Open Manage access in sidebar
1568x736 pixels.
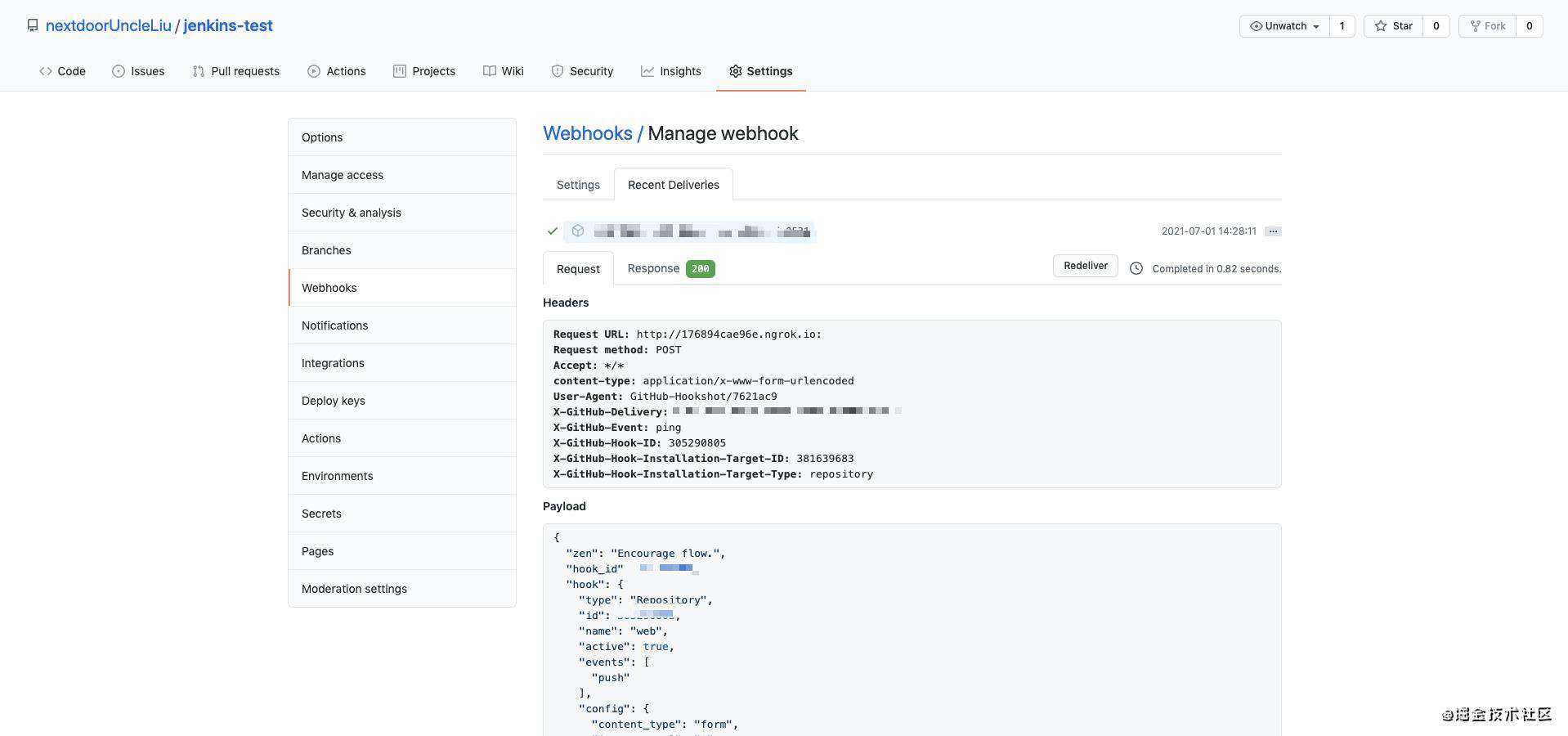coord(402,175)
